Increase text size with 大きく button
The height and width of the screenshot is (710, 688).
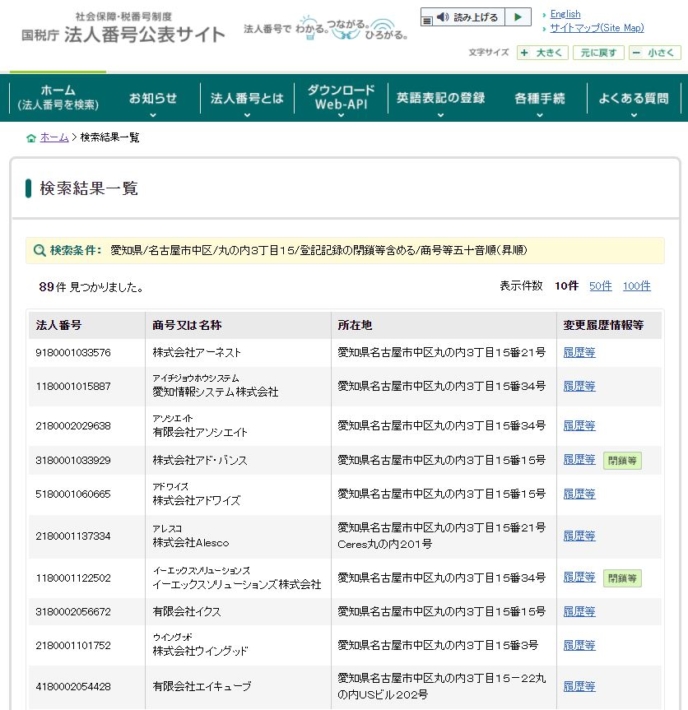click(x=543, y=53)
